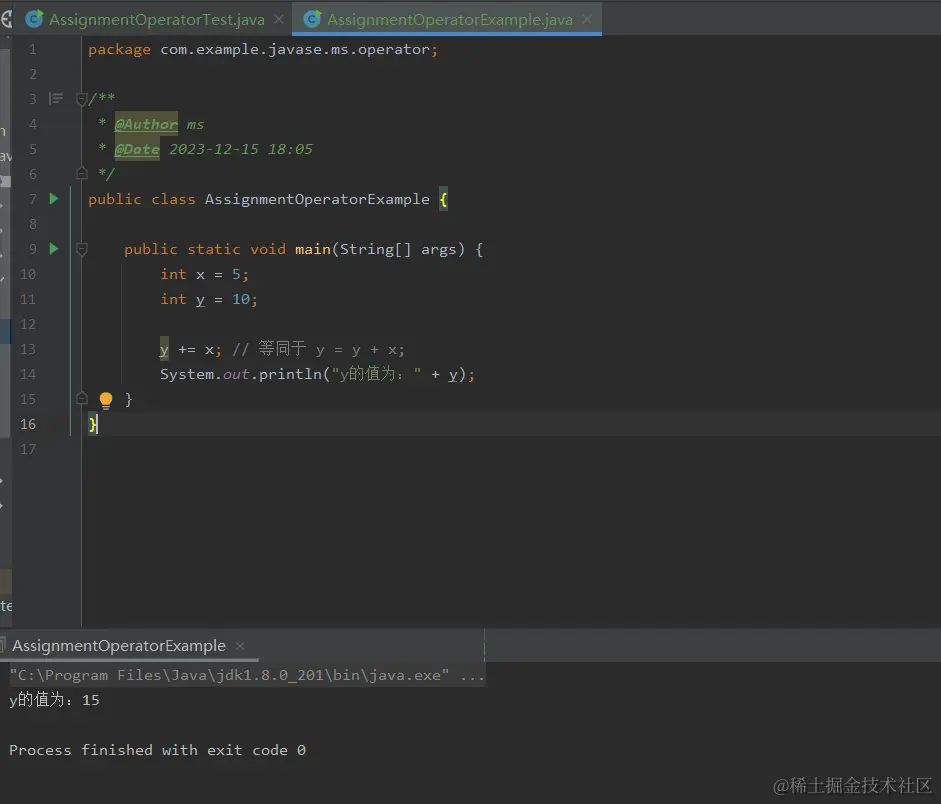Click the main method name

click(313, 249)
